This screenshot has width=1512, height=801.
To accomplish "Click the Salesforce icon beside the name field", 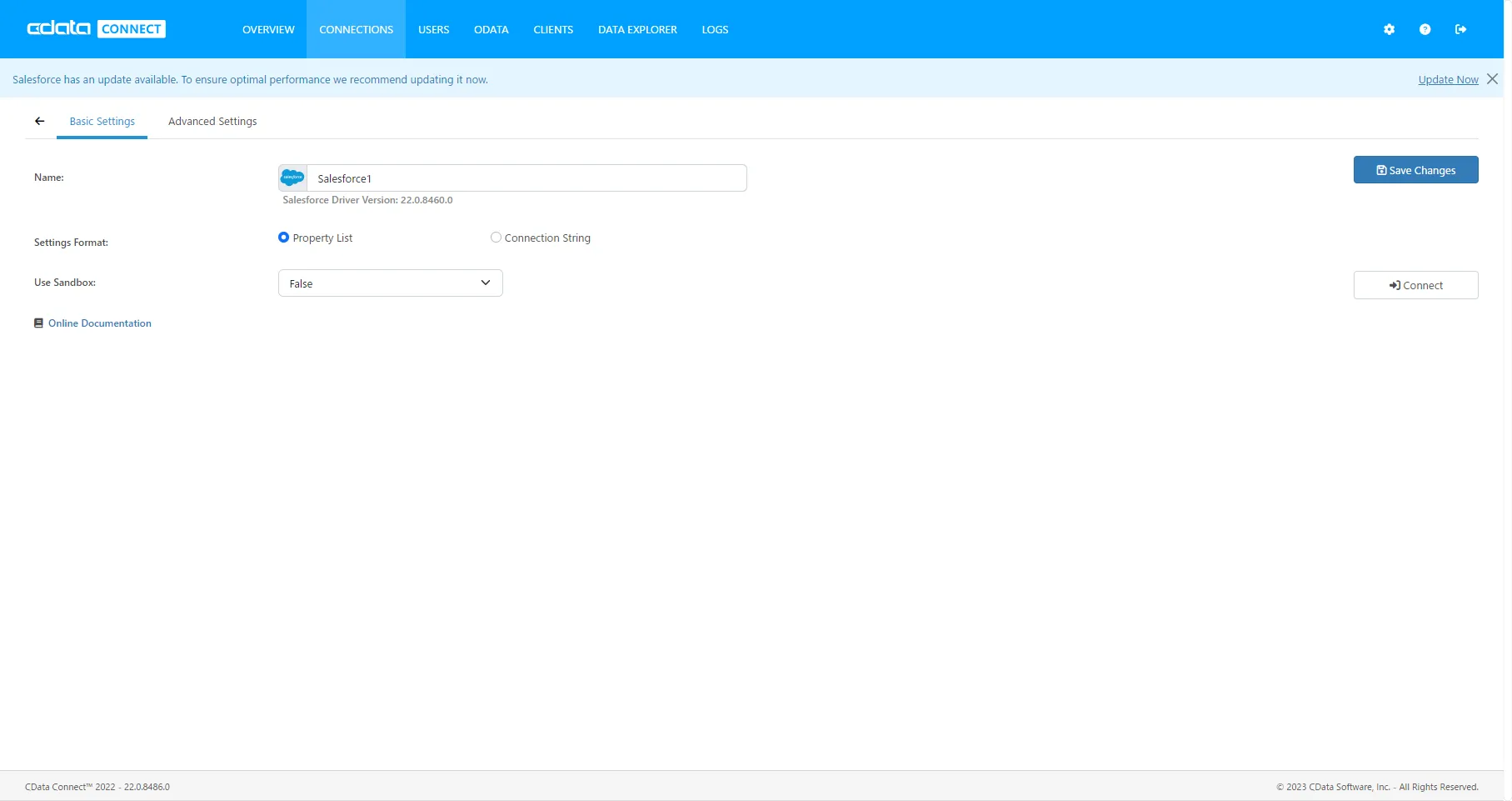I will point(292,178).
